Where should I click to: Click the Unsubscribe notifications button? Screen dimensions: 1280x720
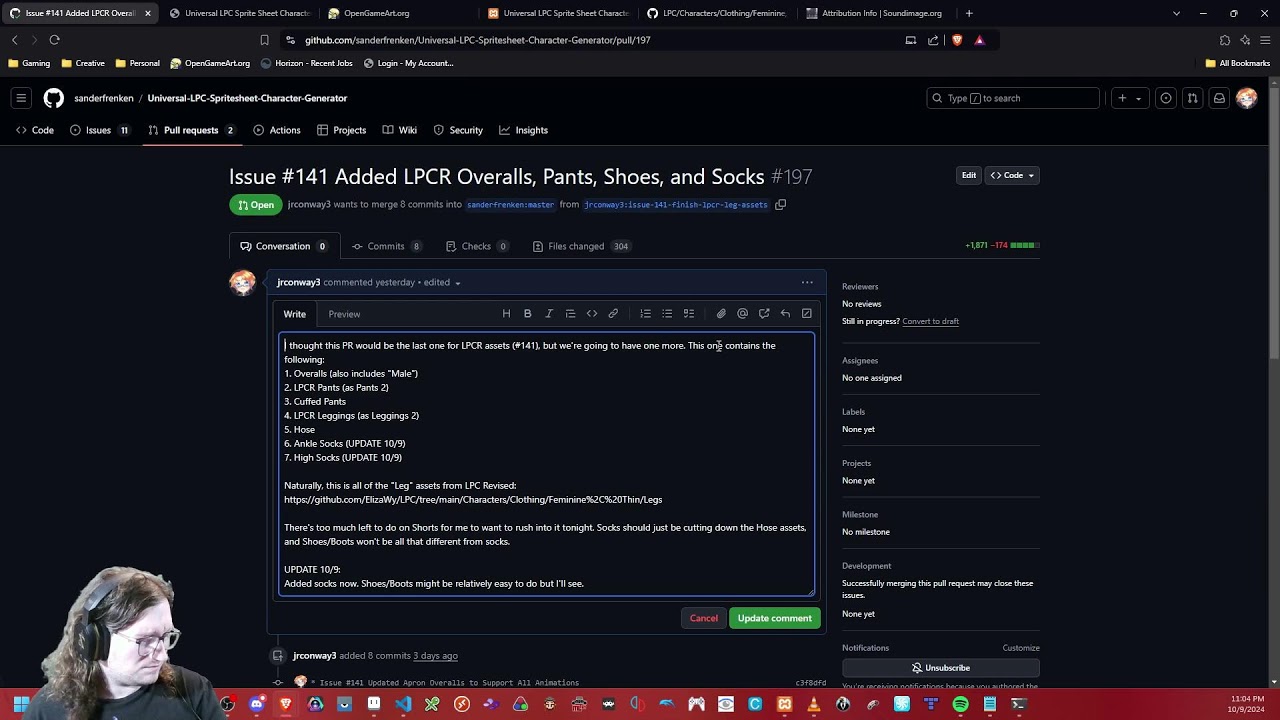pyautogui.click(x=941, y=668)
